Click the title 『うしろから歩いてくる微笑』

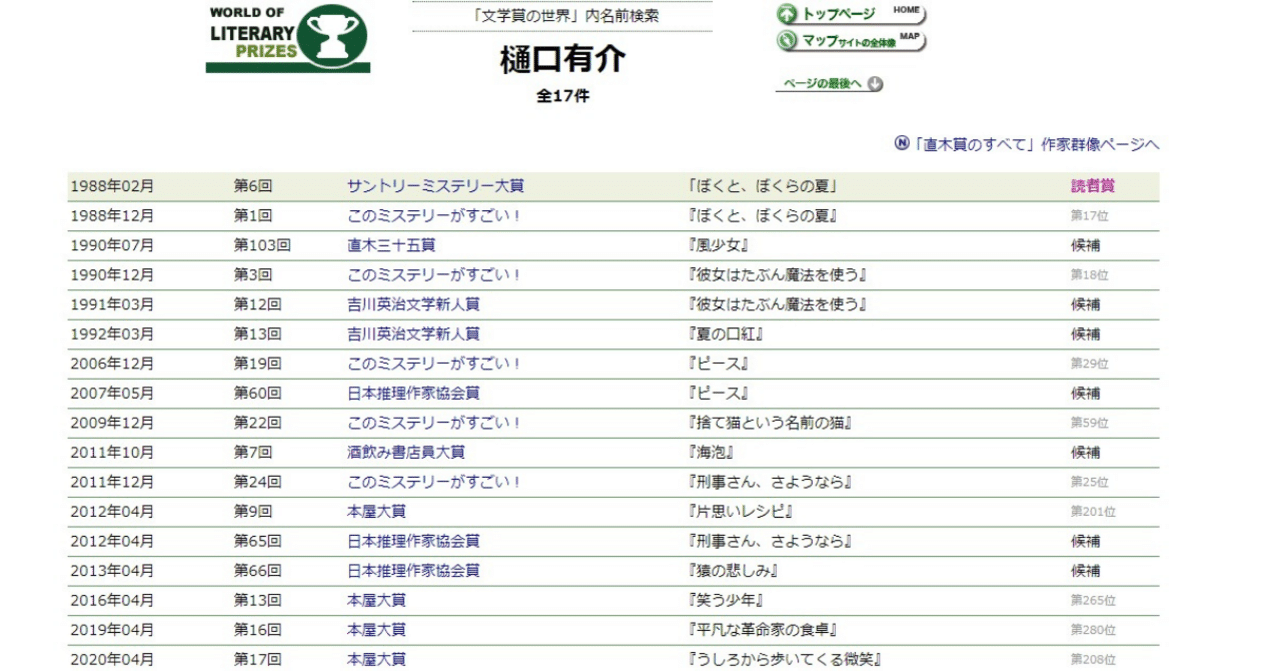785,659
